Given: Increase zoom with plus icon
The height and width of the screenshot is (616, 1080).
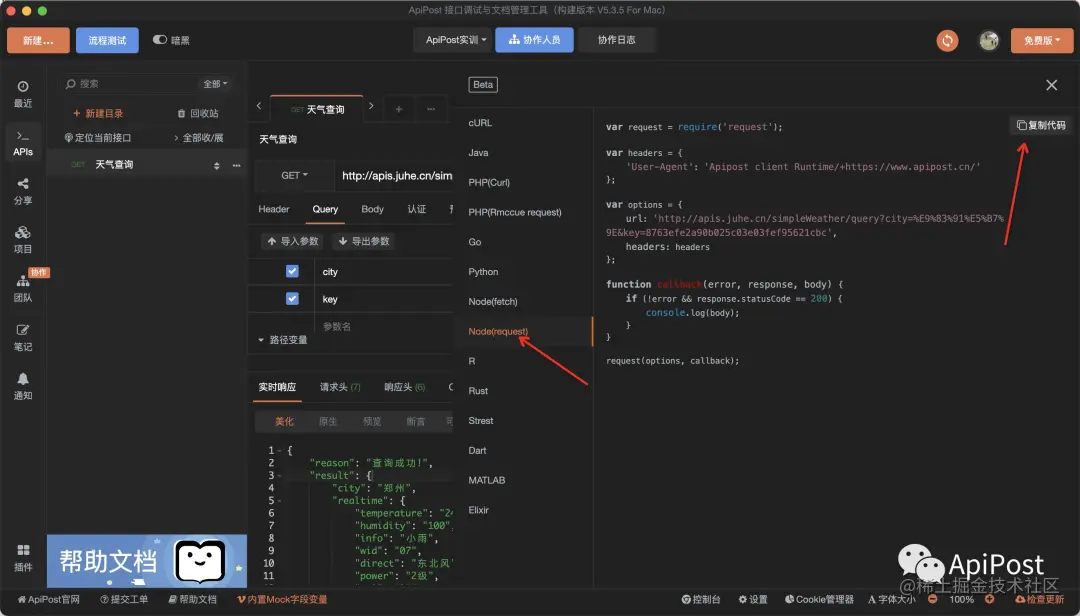Looking at the screenshot, I should 990,599.
